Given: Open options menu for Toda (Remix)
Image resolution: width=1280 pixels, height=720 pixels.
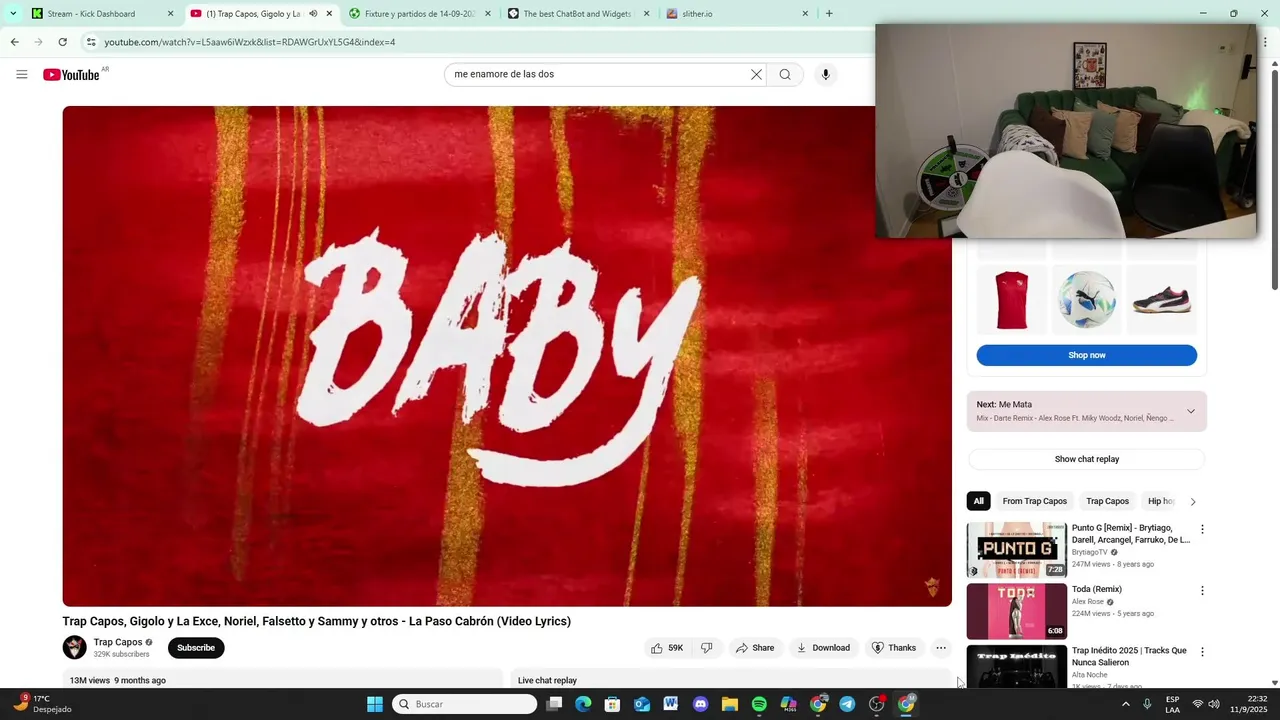Looking at the screenshot, I should (x=1202, y=591).
